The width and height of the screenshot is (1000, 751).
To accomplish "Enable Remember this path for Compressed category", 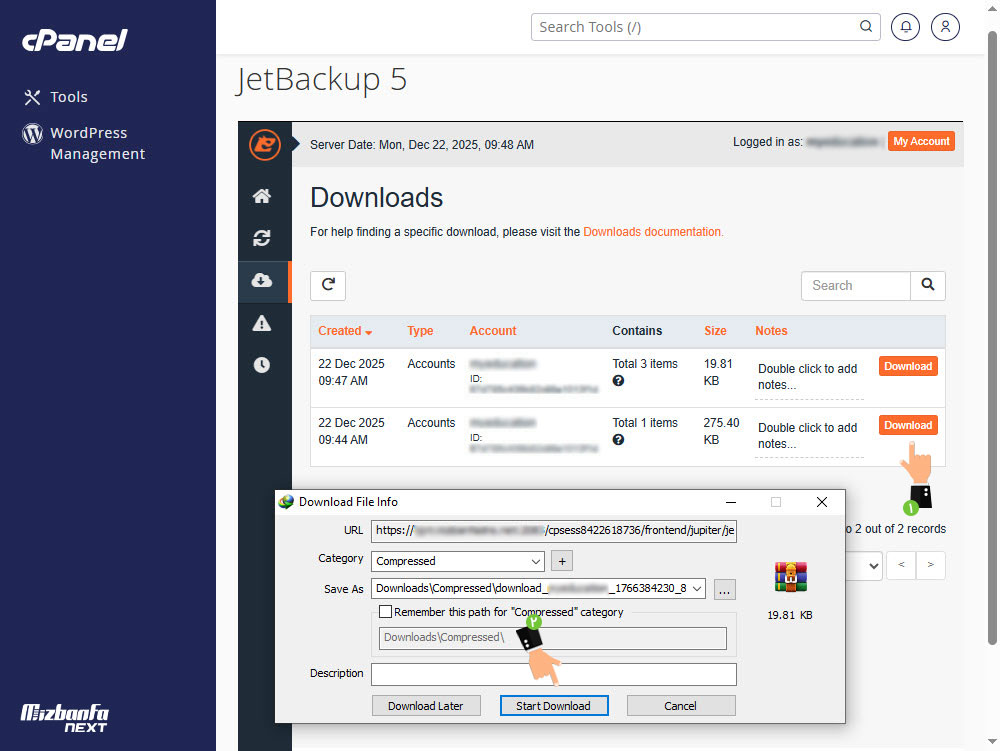I will (387, 613).
